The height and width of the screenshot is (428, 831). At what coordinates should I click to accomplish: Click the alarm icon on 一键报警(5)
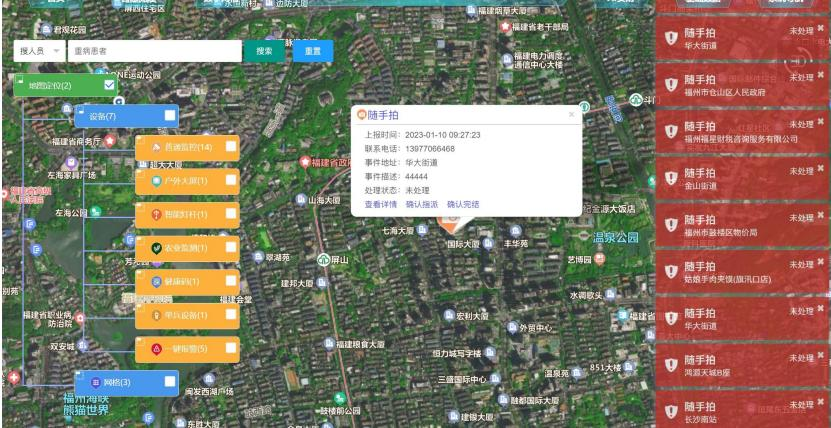pyautogui.click(x=156, y=349)
